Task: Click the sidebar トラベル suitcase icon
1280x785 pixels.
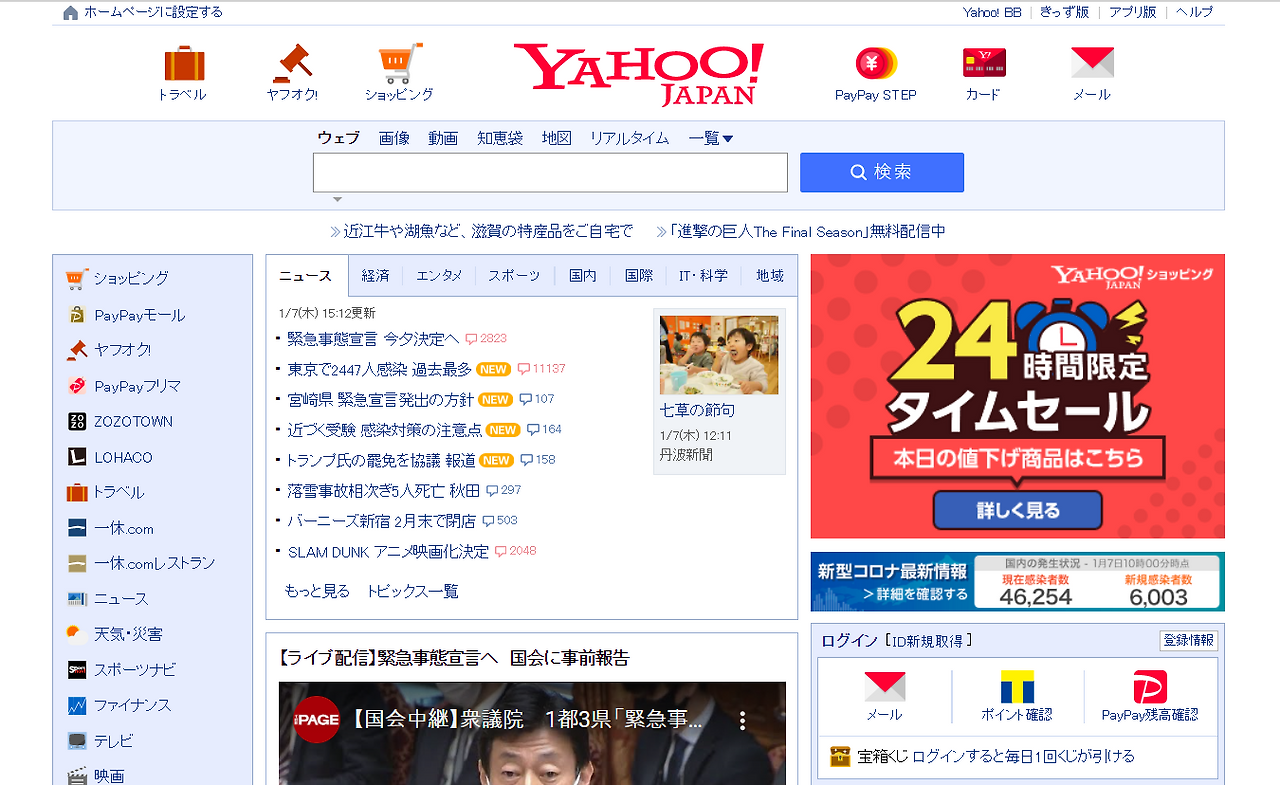Action: click(x=77, y=492)
